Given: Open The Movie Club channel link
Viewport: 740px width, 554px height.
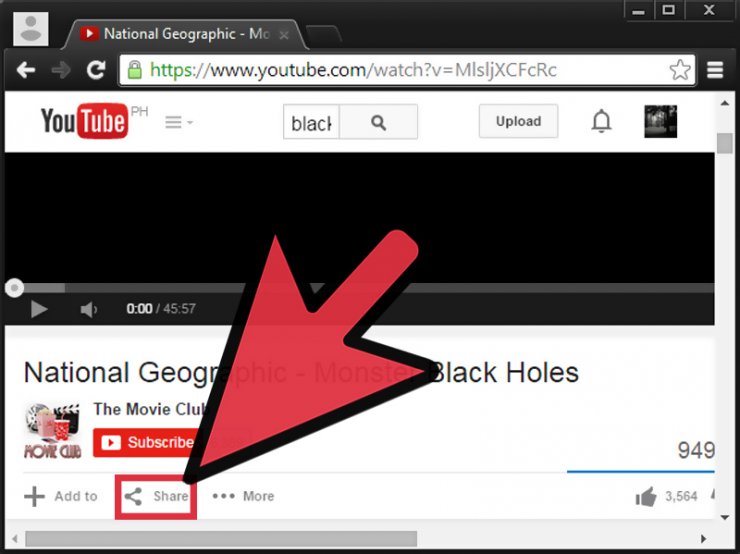Looking at the screenshot, I should (150, 409).
